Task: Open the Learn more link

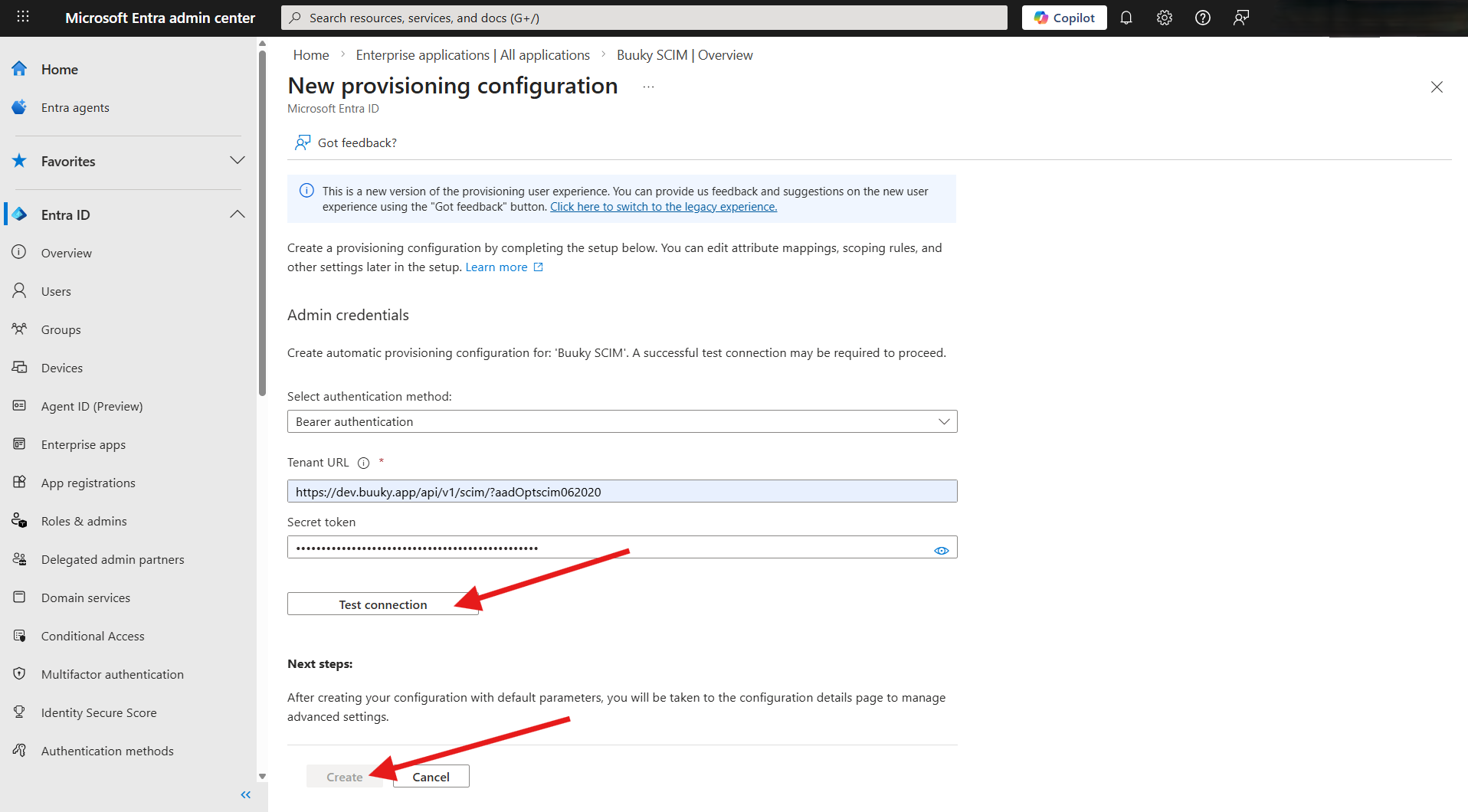Action: pyautogui.click(x=496, y=267)
